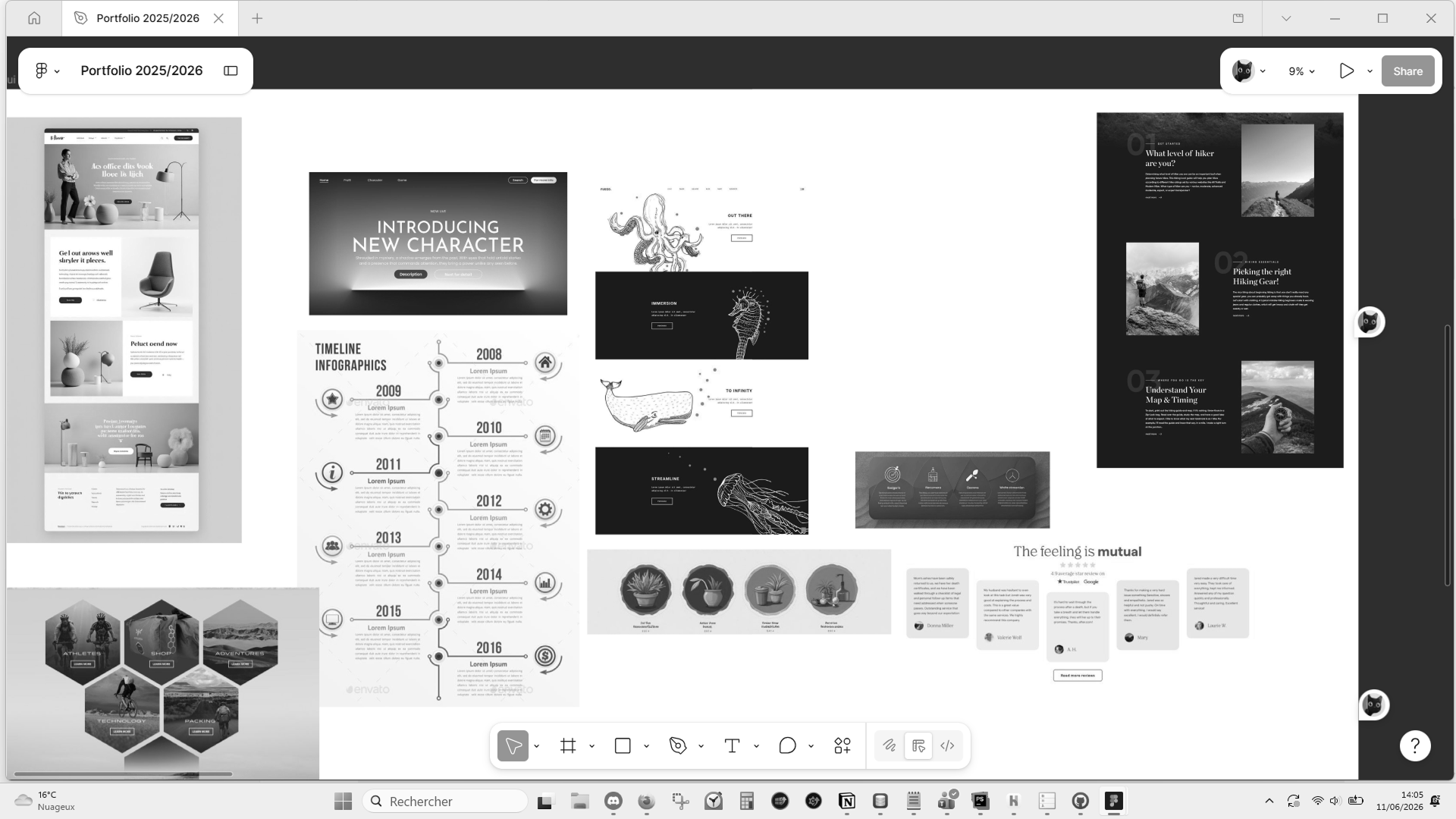Select the Timeline Infographics frame

click(438, 519)
